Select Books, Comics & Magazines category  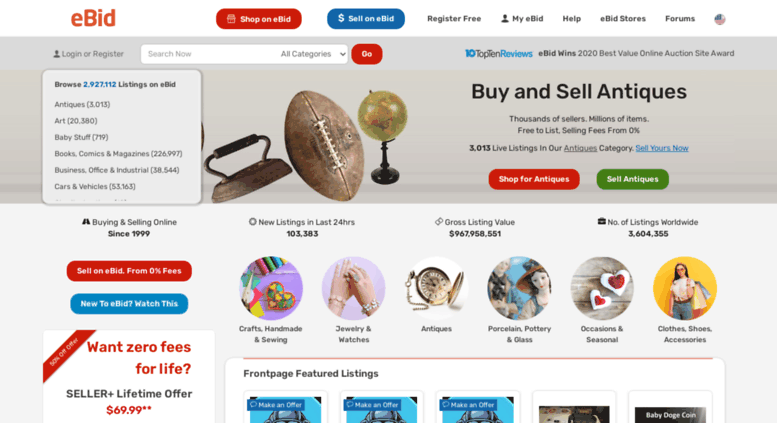(118, 154)
